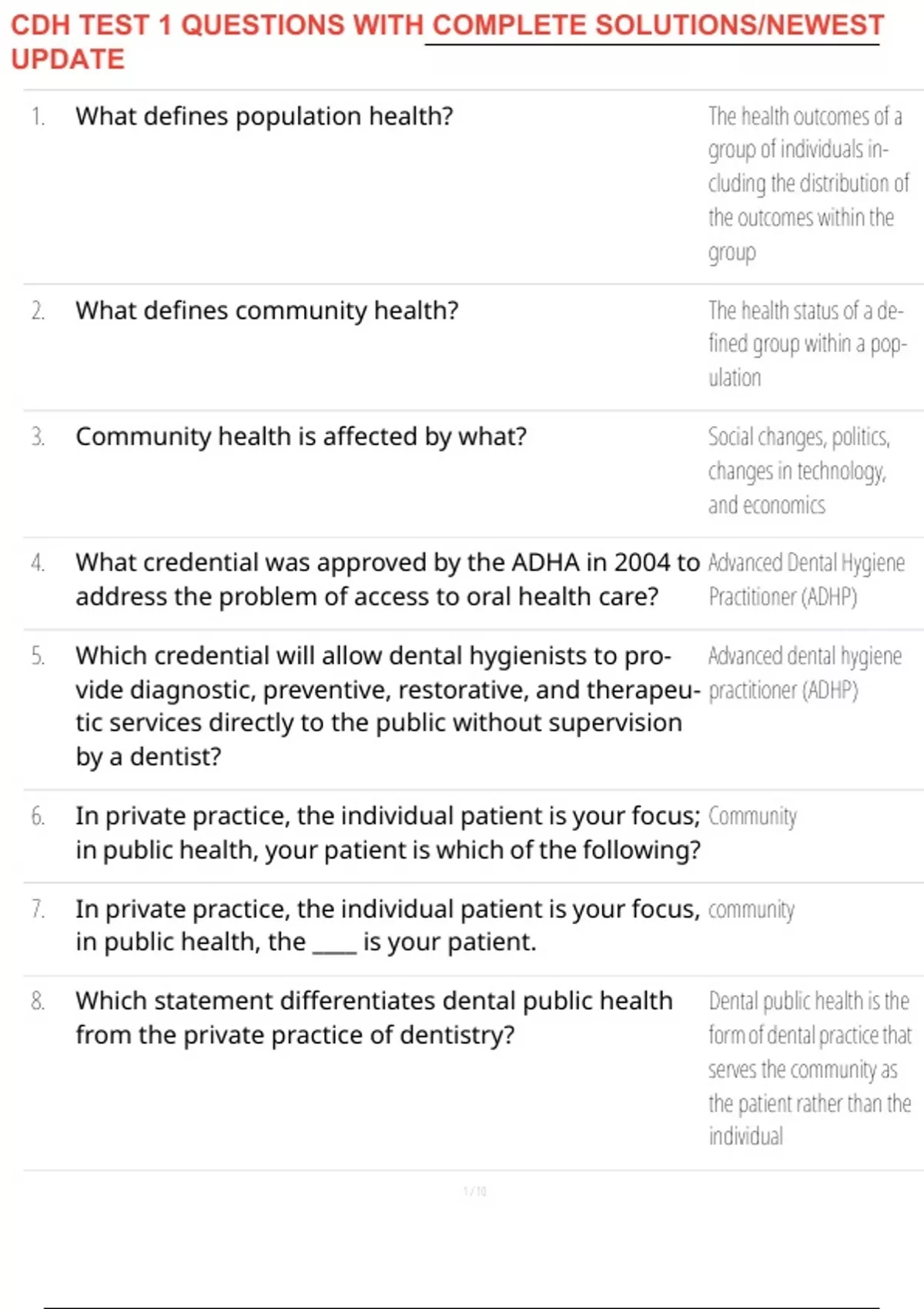Viewport: 924px width, 1309px height.
Task: Select question 8 about dental public health
Action: [374, 1018]
